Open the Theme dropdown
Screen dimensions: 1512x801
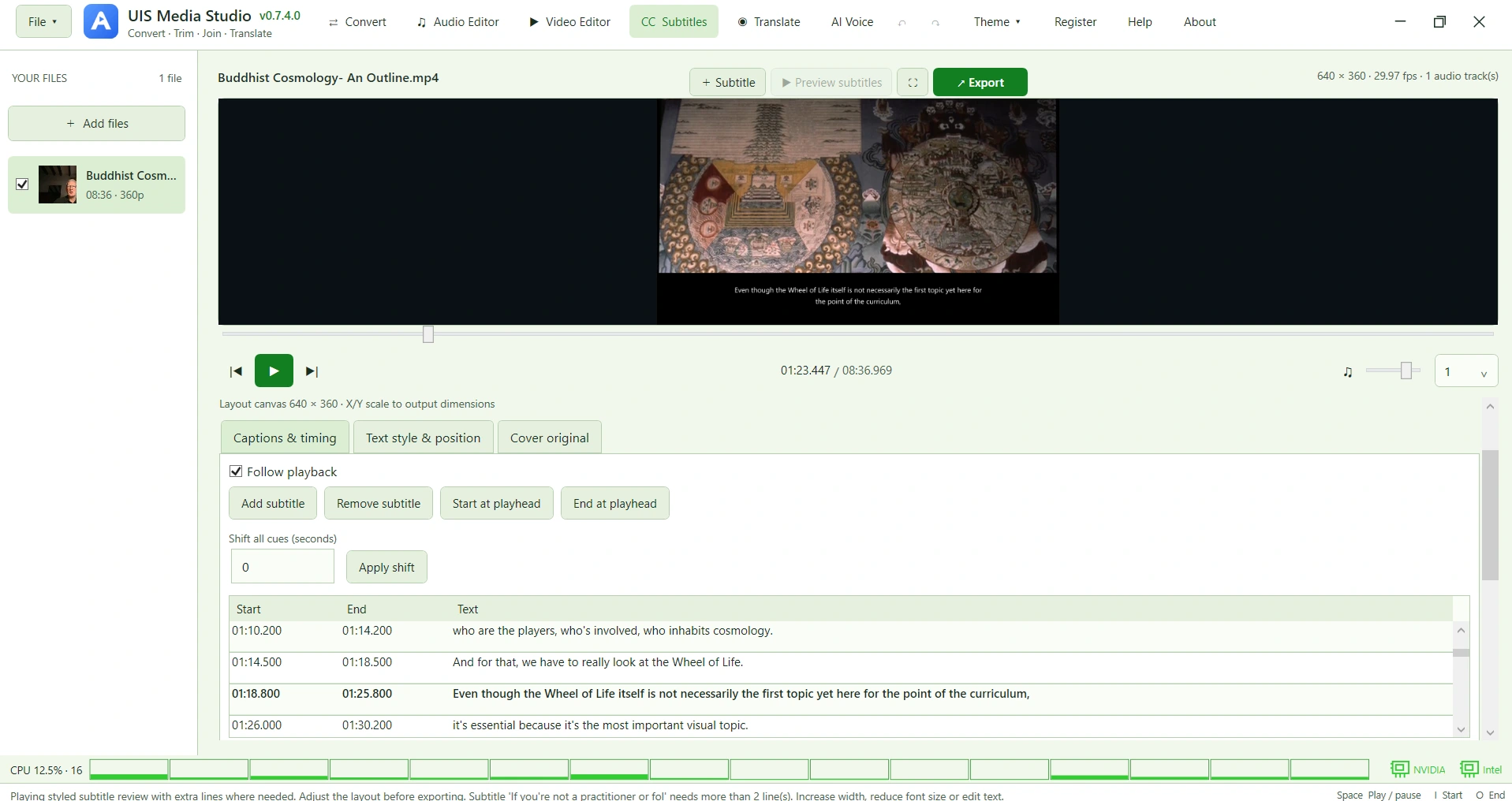997,22
